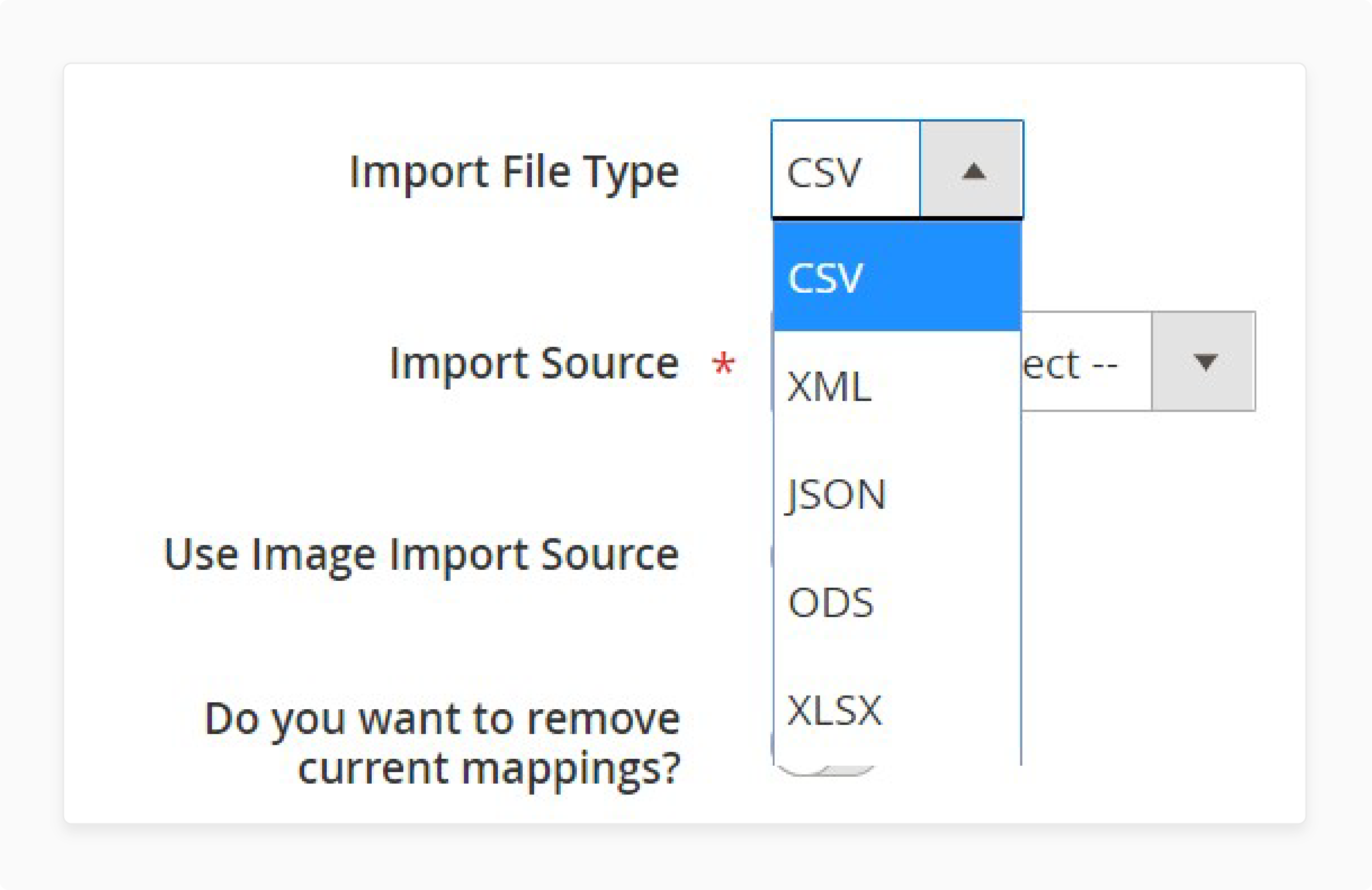Screen dimensions: 1372x890
Task: Choose XLSX from the dropdown list
Action: (897, 710)
